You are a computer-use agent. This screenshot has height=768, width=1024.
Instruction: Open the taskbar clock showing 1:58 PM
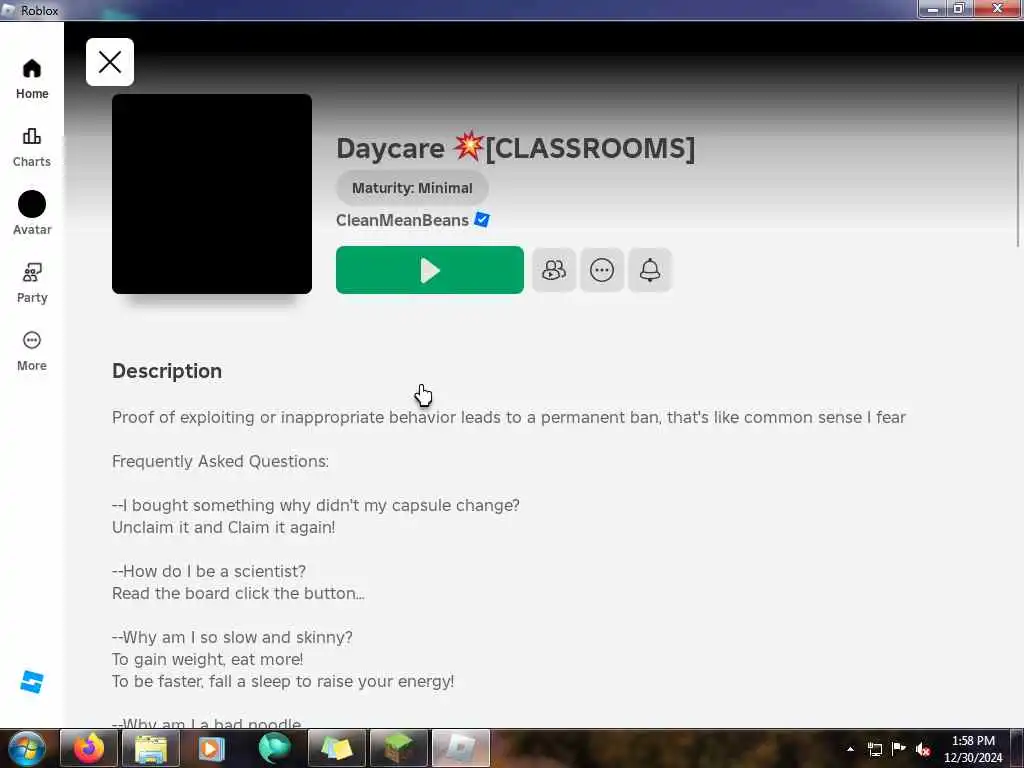coord(973,749)
